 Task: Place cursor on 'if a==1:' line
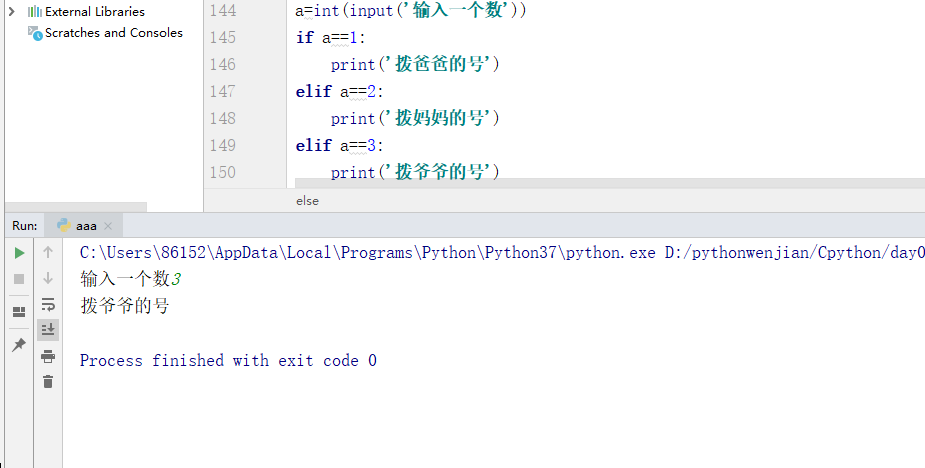point(330,37)
